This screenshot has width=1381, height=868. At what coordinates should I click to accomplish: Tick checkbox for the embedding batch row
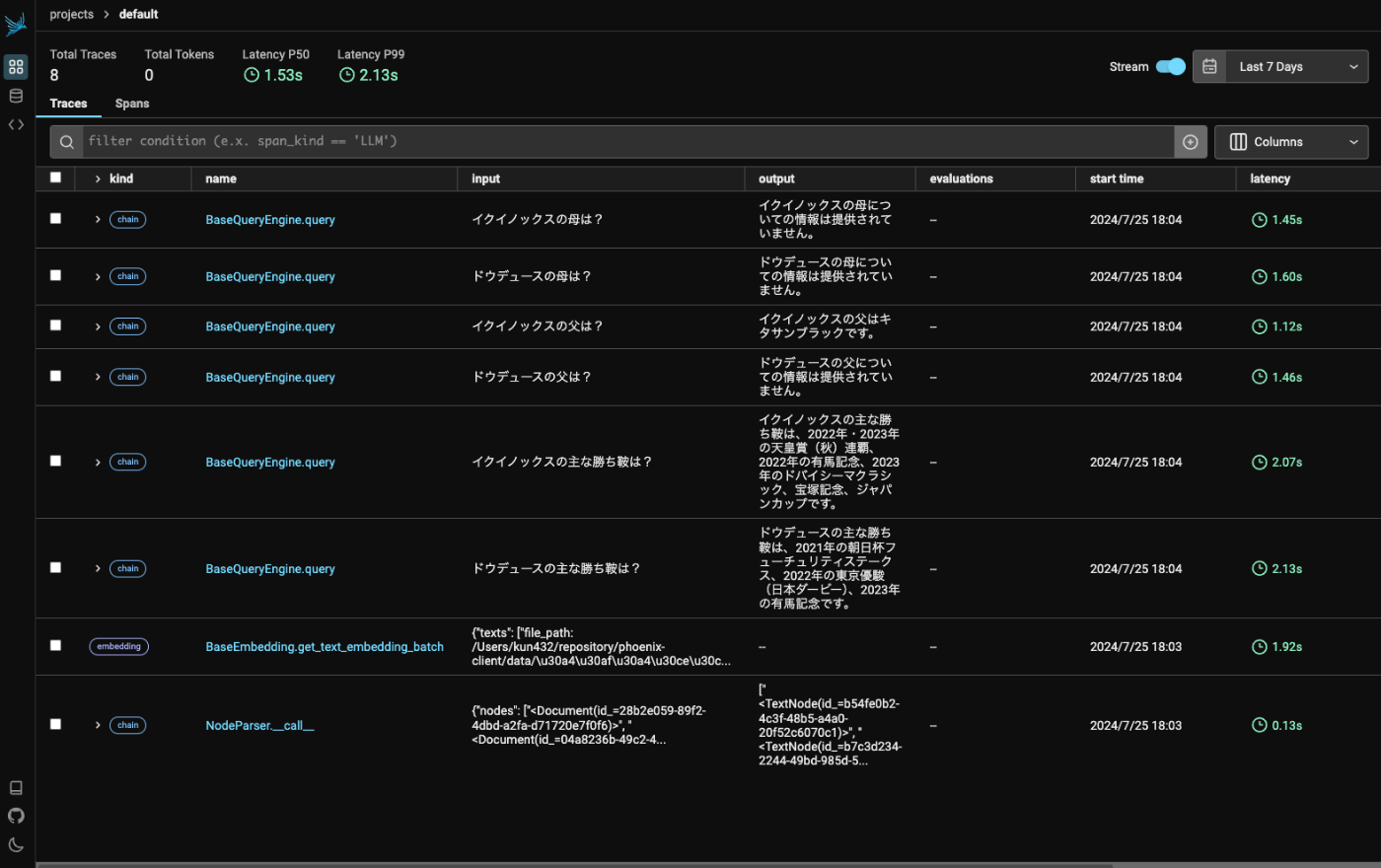click(55, 645)
